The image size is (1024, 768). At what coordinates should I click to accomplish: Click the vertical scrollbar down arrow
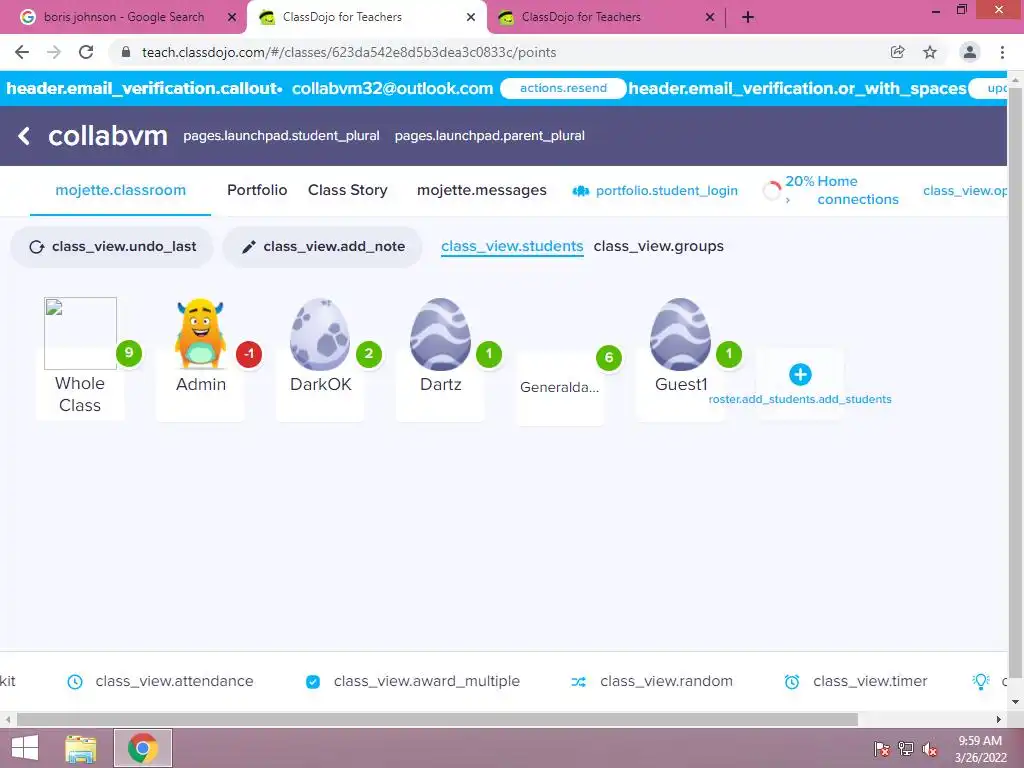click(x=1016, y=702)
